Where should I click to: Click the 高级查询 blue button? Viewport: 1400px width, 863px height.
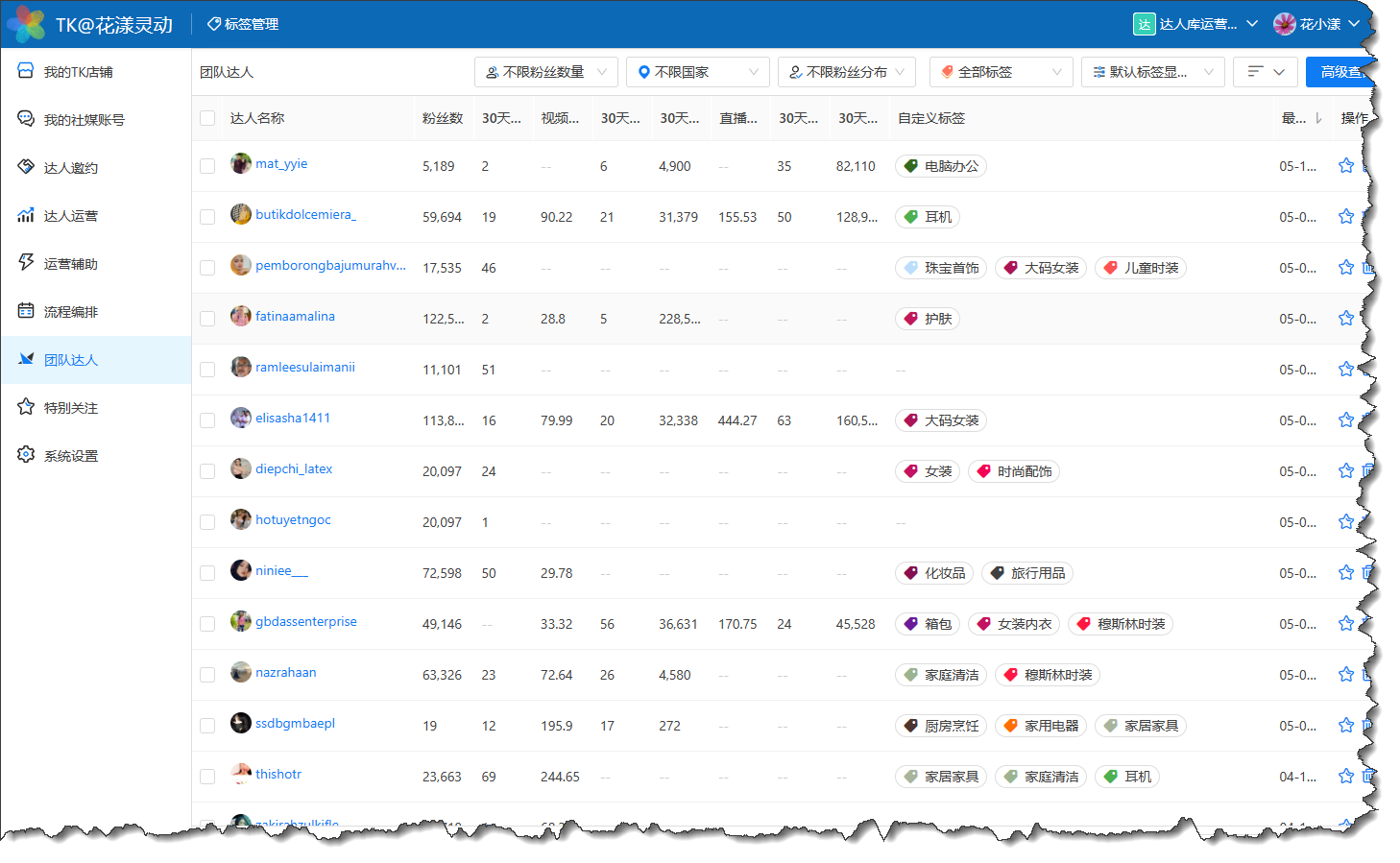click(1339, 72)
